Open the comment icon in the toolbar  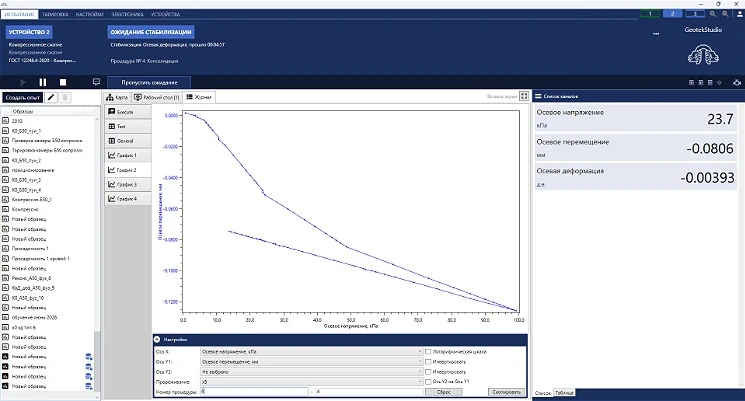[96, 82]
